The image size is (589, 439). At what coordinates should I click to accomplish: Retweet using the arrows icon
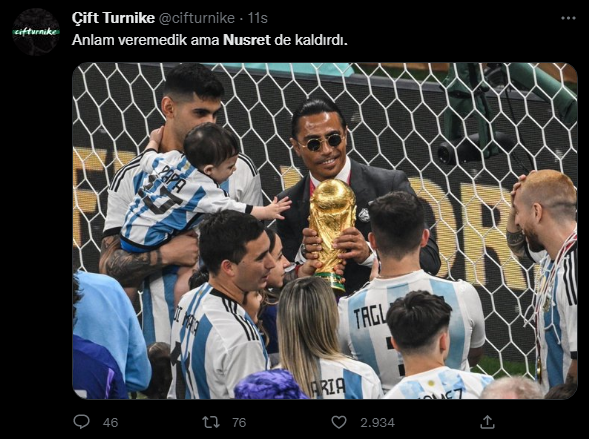[x=211, y=422]
